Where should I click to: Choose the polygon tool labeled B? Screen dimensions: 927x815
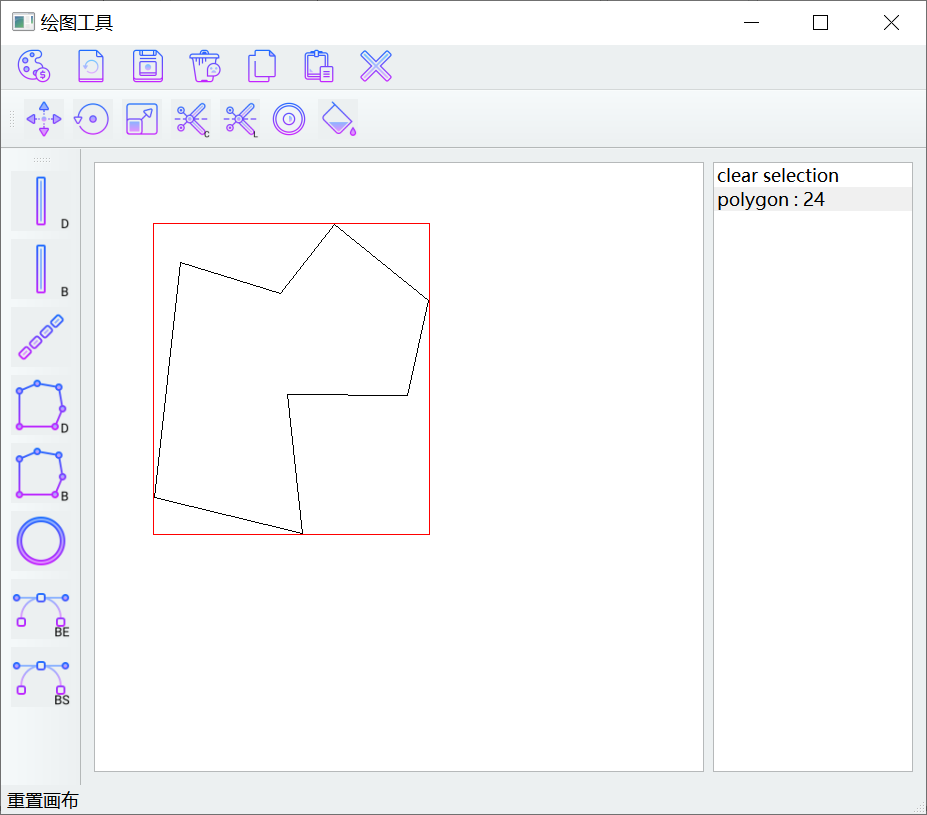pos(41,473)
